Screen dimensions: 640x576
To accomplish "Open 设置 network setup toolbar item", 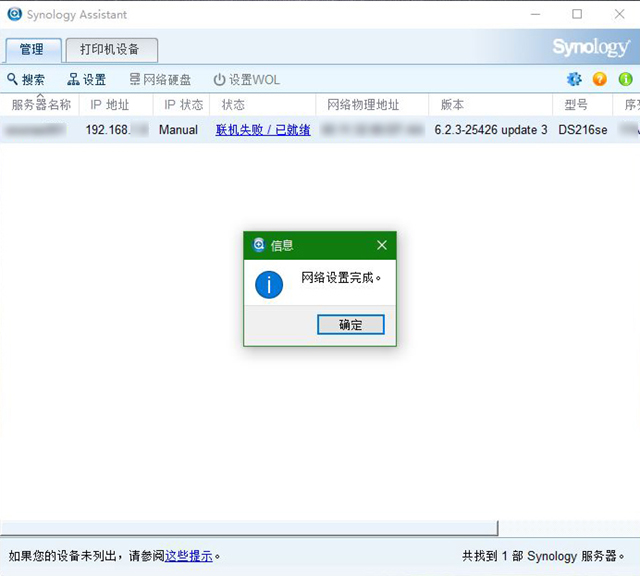I will [x=87, y=79].
